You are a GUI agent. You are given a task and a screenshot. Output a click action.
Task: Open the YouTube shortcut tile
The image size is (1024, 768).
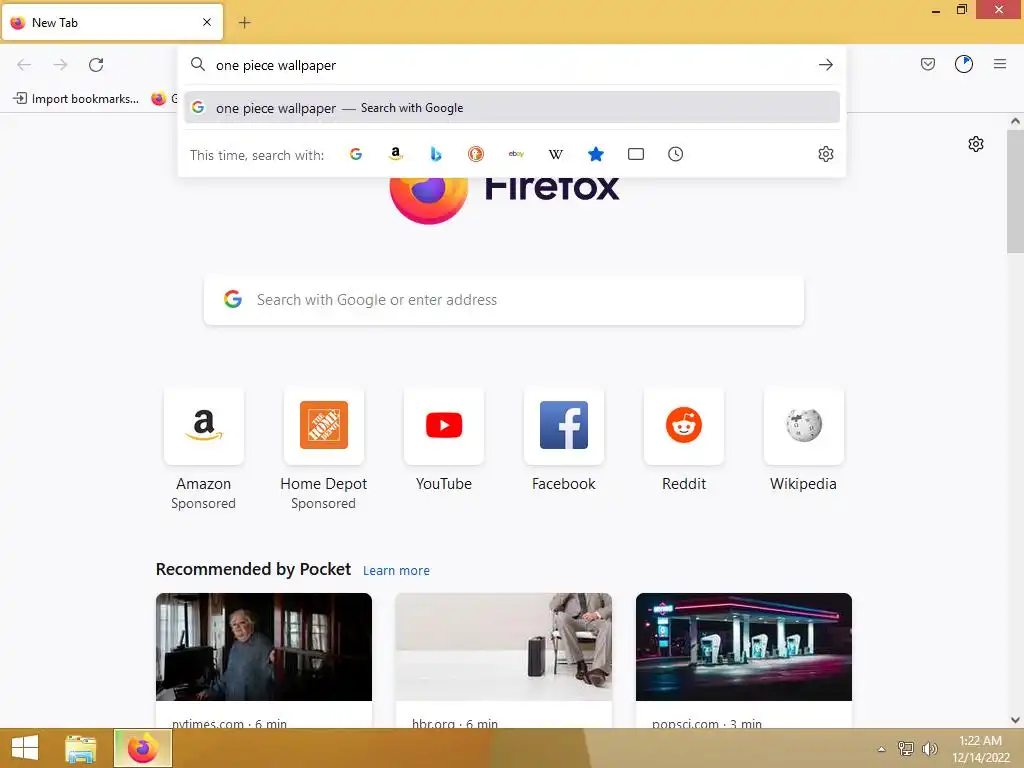(444, 426)
